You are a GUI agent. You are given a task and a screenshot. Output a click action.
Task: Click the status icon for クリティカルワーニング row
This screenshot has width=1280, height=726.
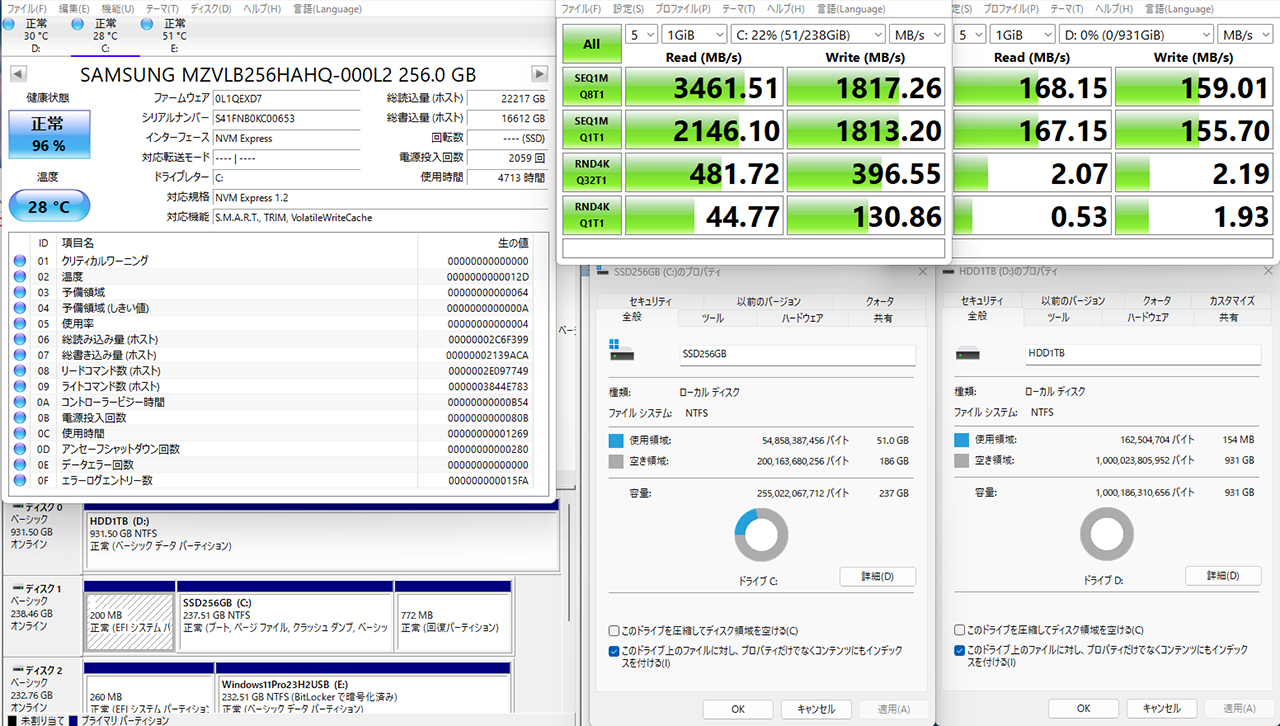click(20, 261)
